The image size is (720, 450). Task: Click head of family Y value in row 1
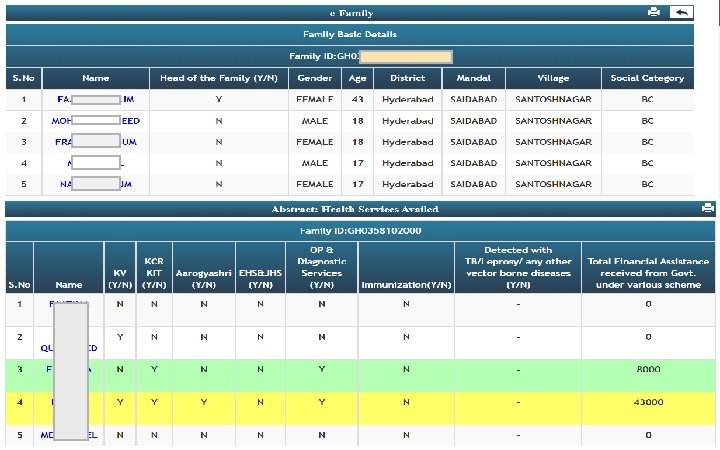pos(219,99)
